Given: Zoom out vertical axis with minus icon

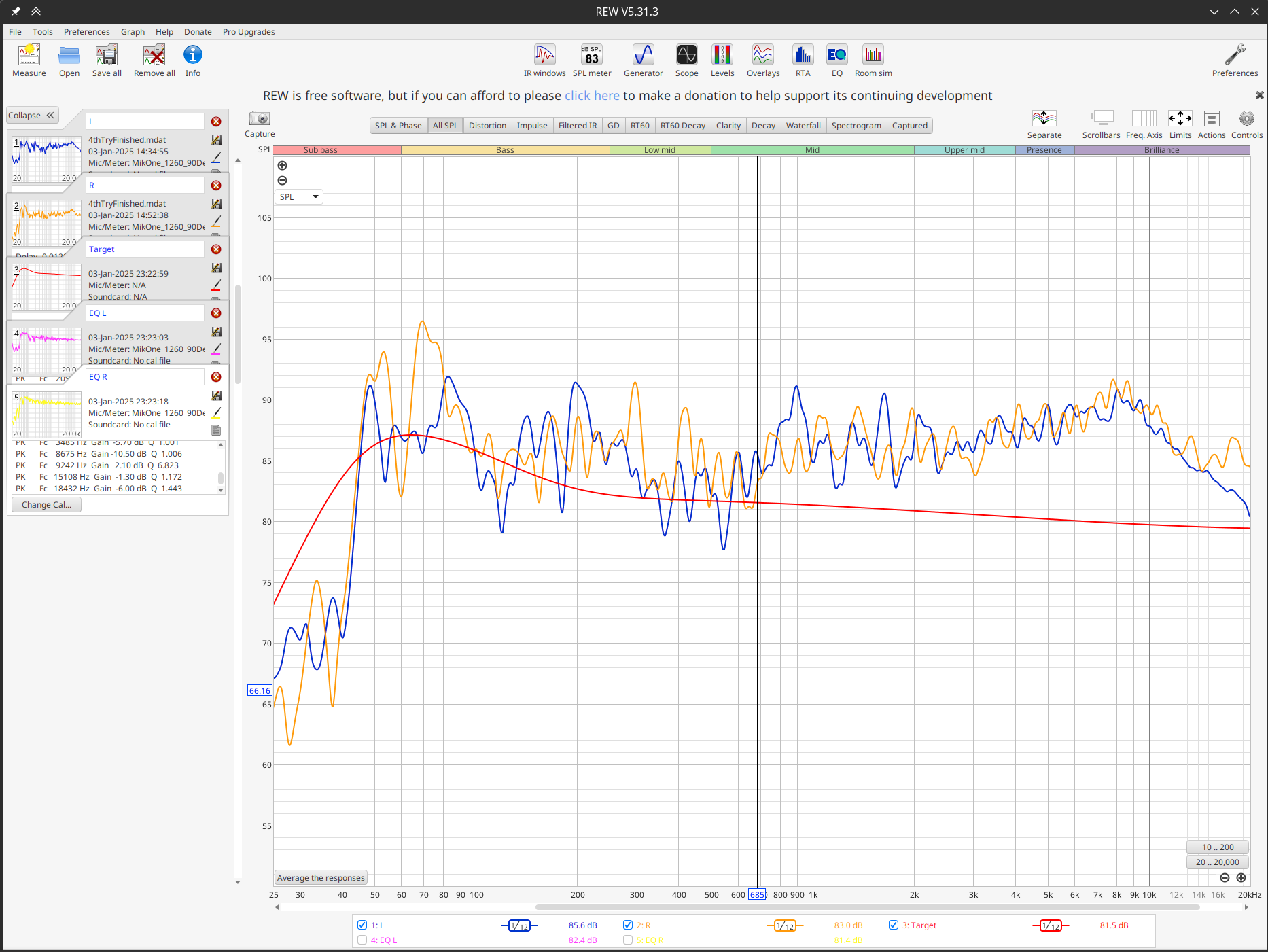Looking at the screenshot, I should (x=283, y=180).
